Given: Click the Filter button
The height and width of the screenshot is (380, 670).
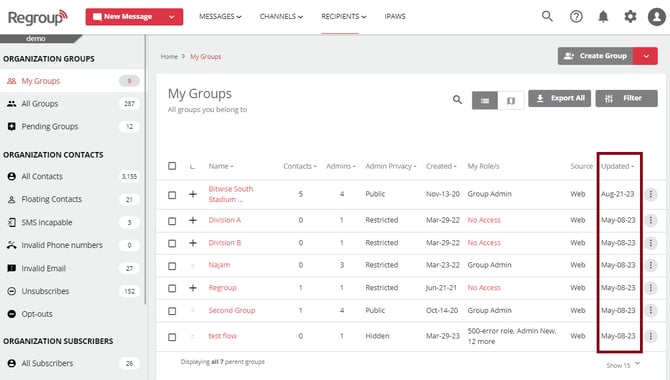Looking at the screenshot, I should tap(626, 98).
